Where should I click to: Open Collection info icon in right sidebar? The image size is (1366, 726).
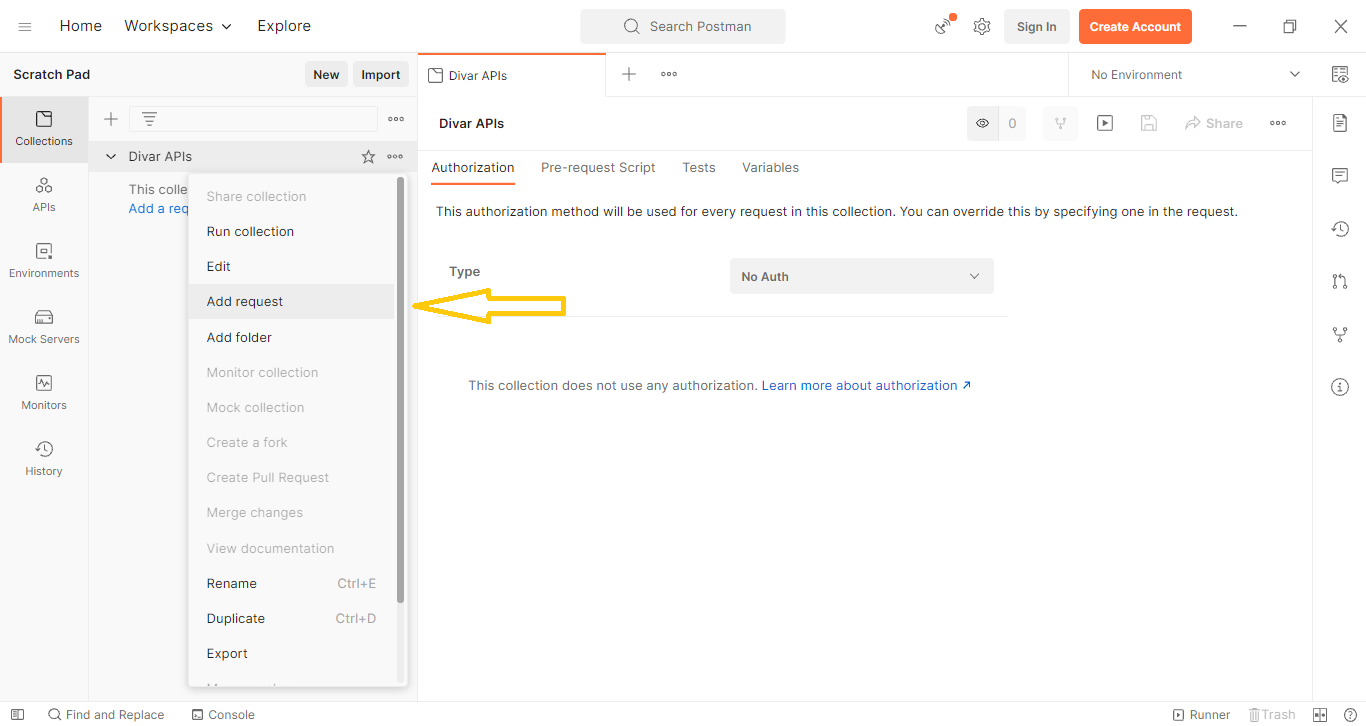pos(1340,387)
